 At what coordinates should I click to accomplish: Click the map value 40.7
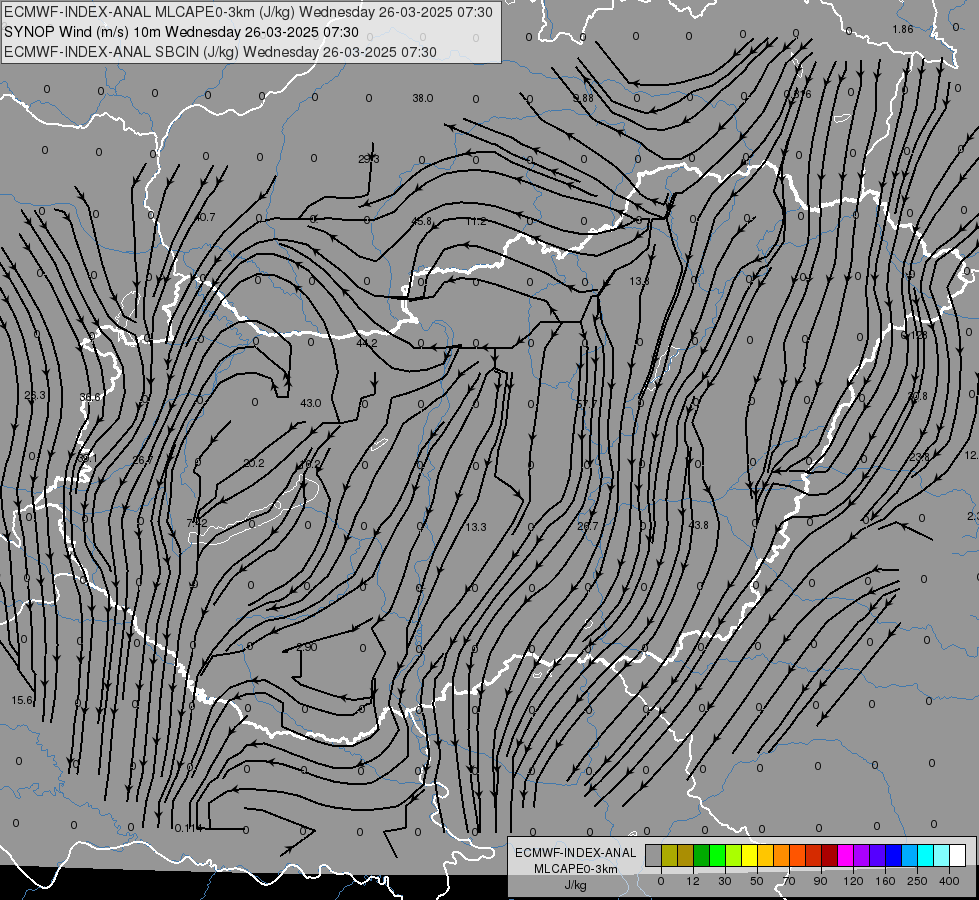205,217
